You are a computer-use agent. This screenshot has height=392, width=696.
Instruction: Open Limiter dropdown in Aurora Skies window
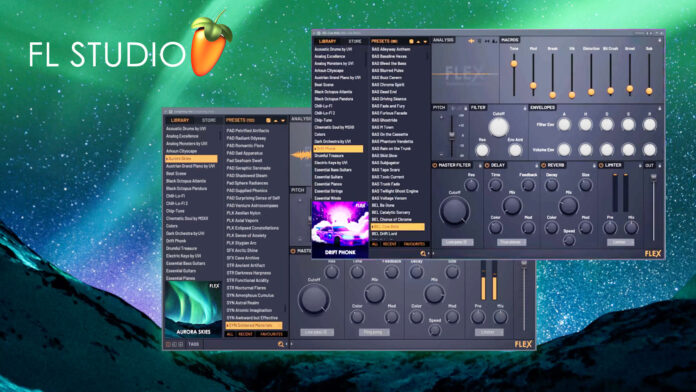pyautogui.click(x=489, y=332)
